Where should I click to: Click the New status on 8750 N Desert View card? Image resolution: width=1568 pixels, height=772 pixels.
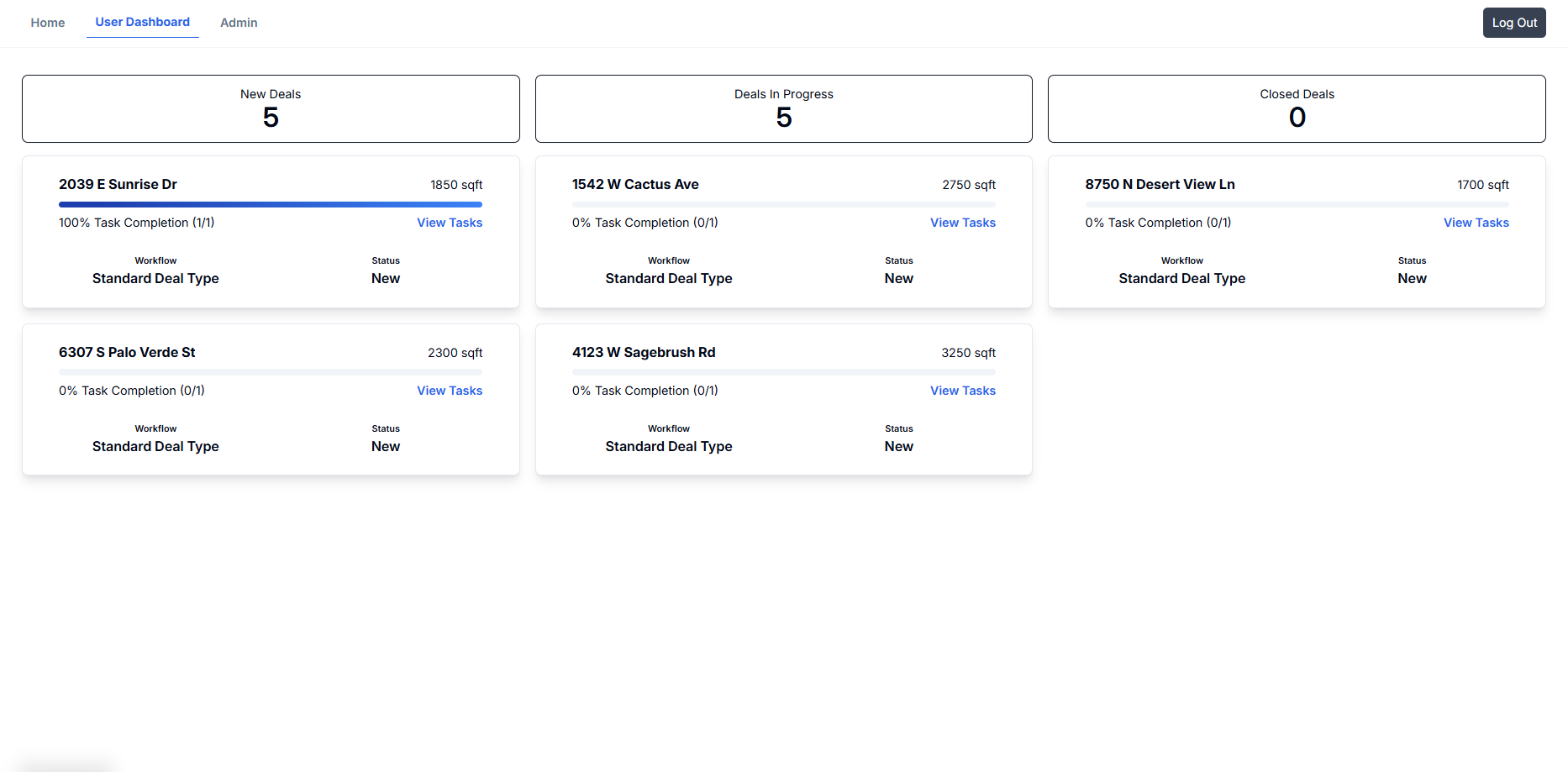(1412, 278)
